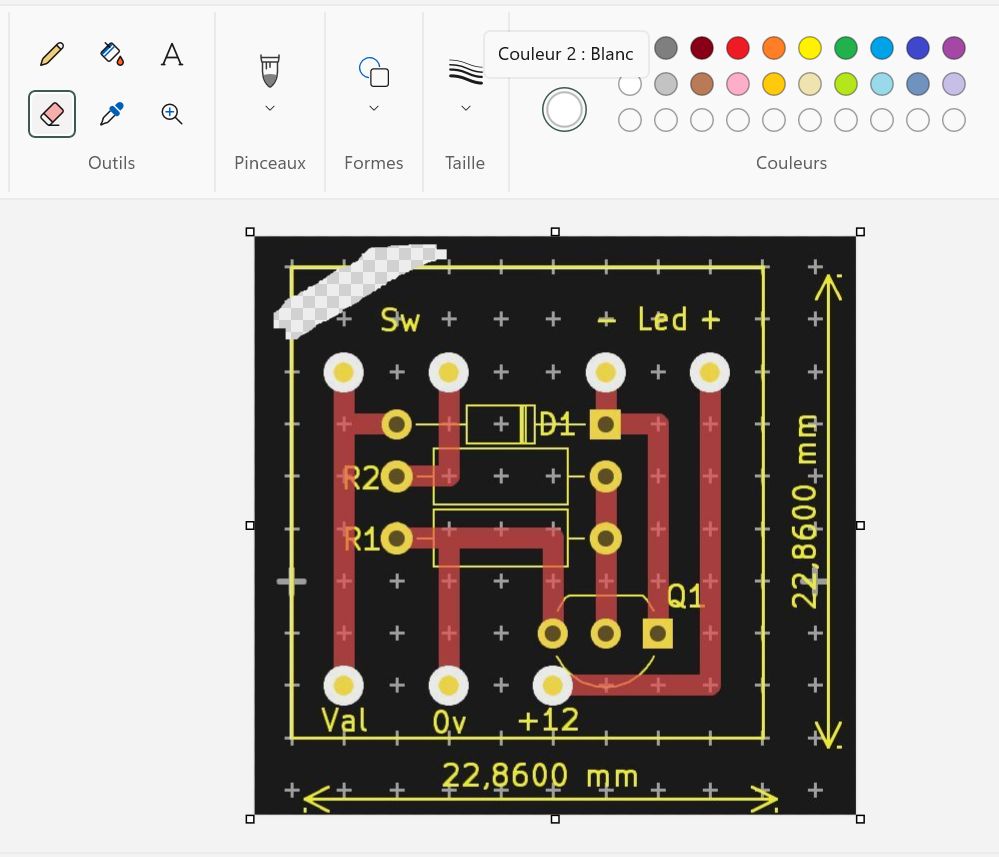Pick the dark red color swatch
This screenshot has height=857, width=999.
pos(701,48)
